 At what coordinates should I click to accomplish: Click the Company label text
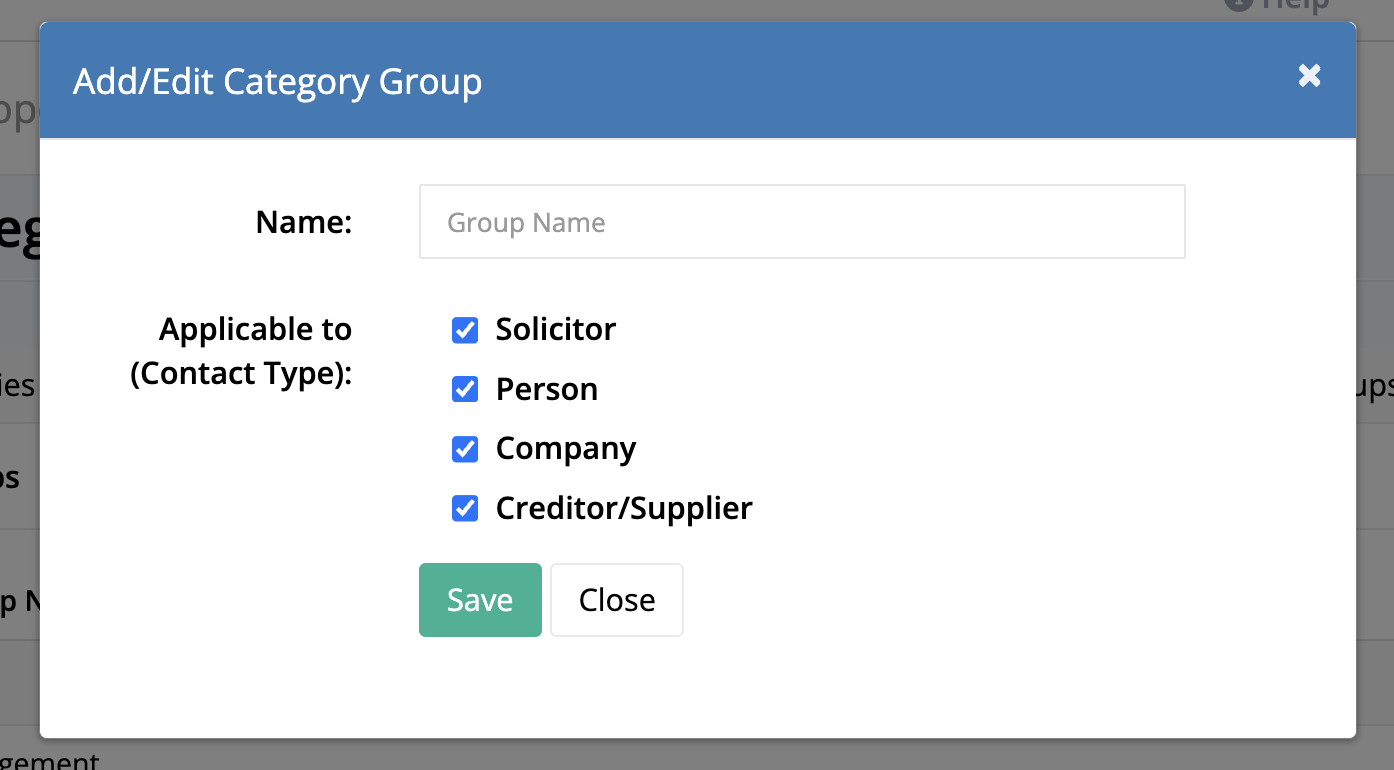[x=566, y=449]
